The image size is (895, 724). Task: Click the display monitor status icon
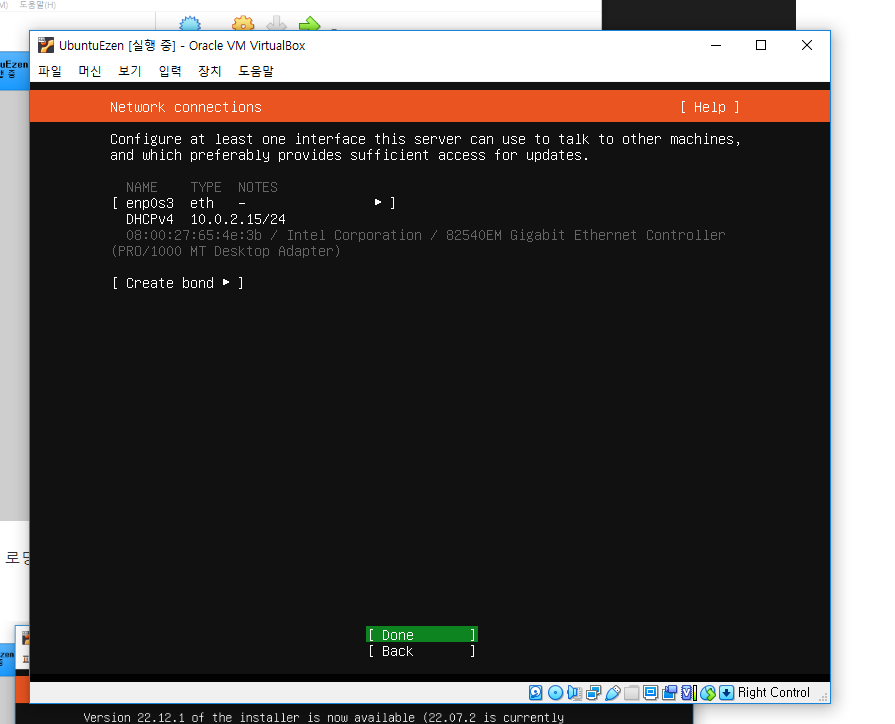pyautogui.click(x=650, y=693)
